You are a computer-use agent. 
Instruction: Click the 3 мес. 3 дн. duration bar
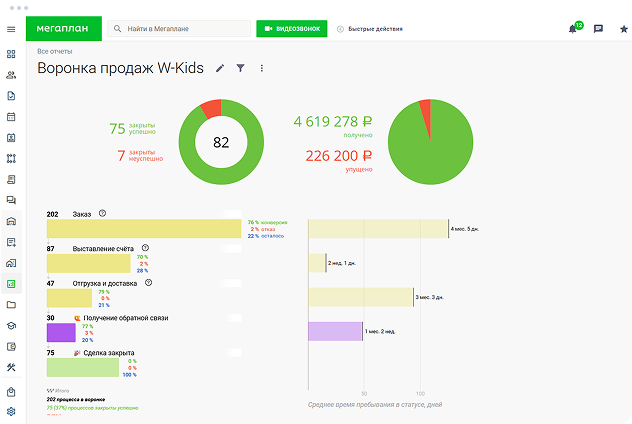point(361,297)
